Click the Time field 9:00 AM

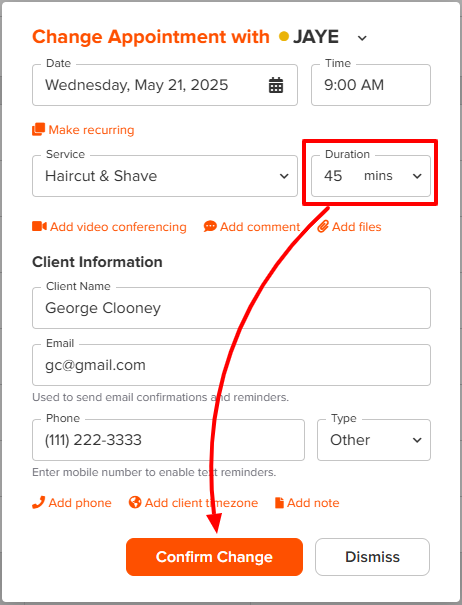pyautogui.click(x=371, y=85)
